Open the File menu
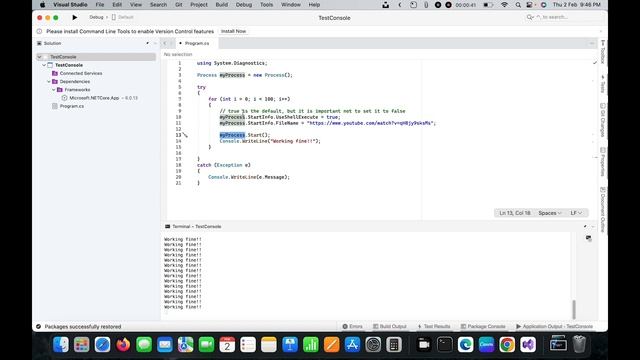 [x=100, y=5]
